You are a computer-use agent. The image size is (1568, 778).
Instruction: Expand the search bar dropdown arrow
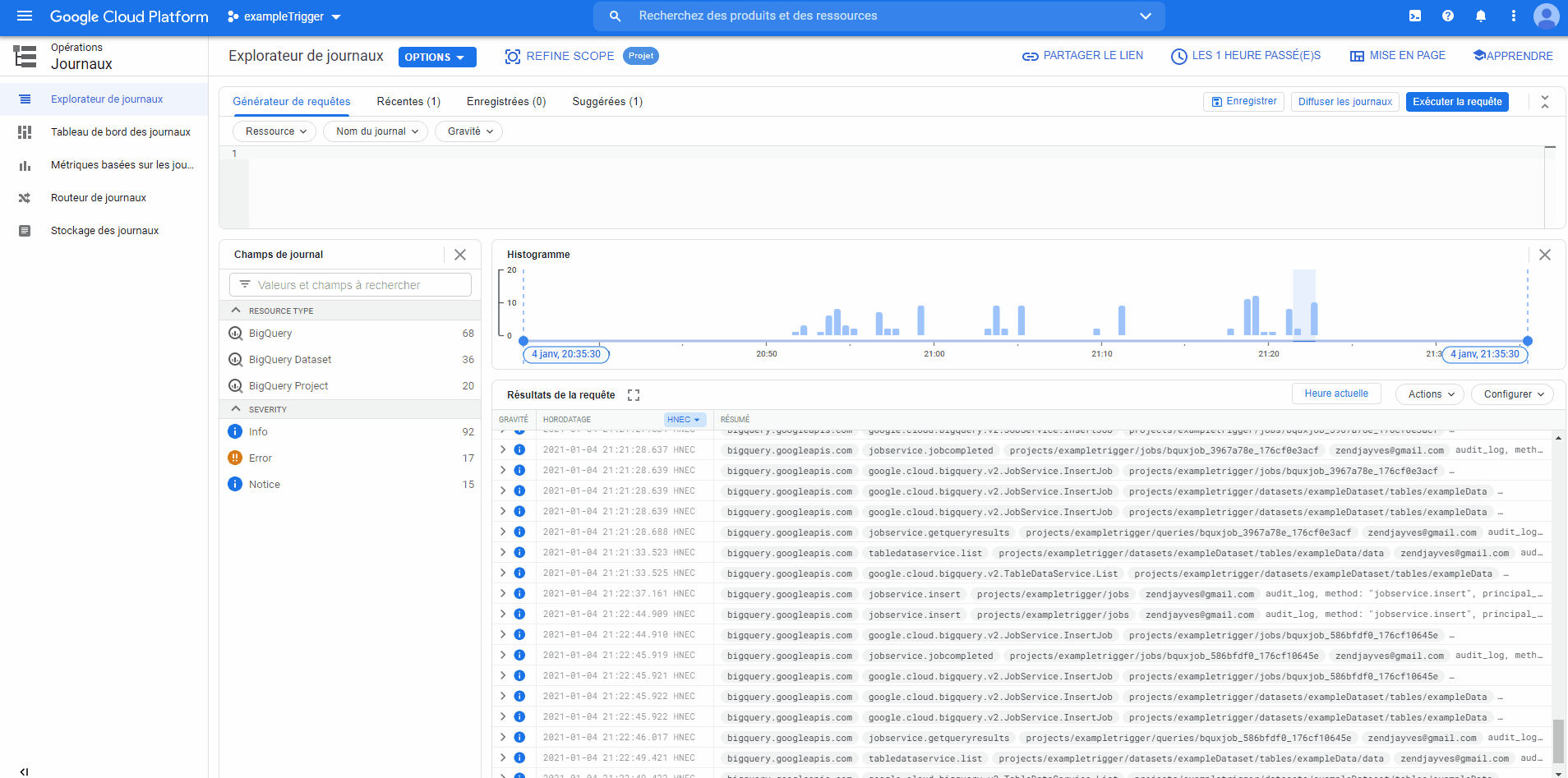(1146, 16)
